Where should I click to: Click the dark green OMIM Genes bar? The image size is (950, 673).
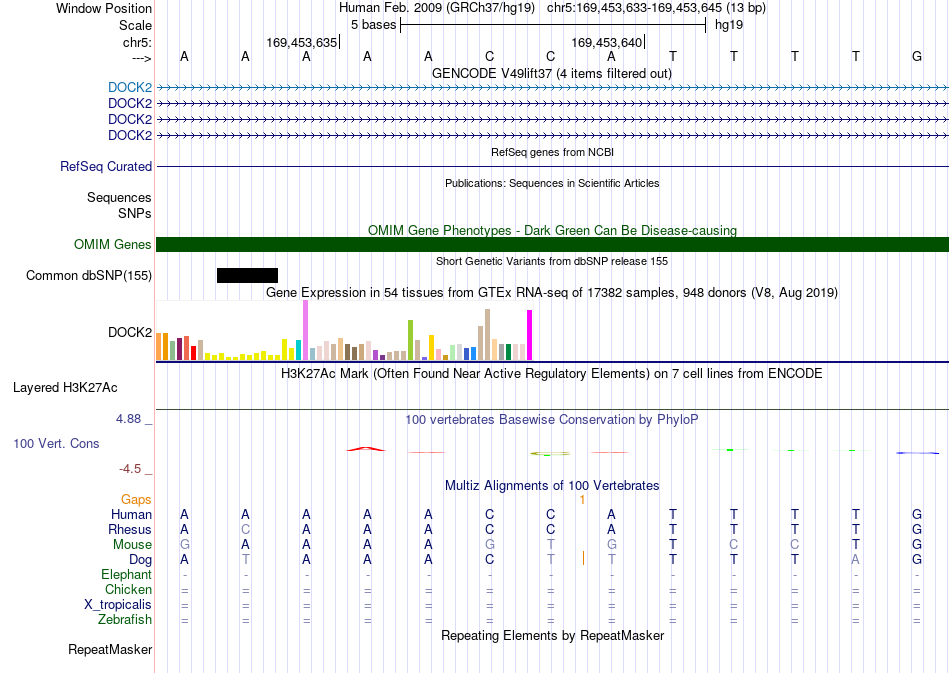click(552, 245)
